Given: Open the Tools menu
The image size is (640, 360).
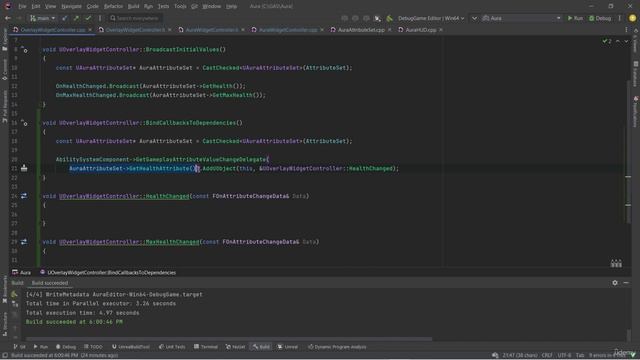Looking at the screenshot, I should click(x=180, y=6).
